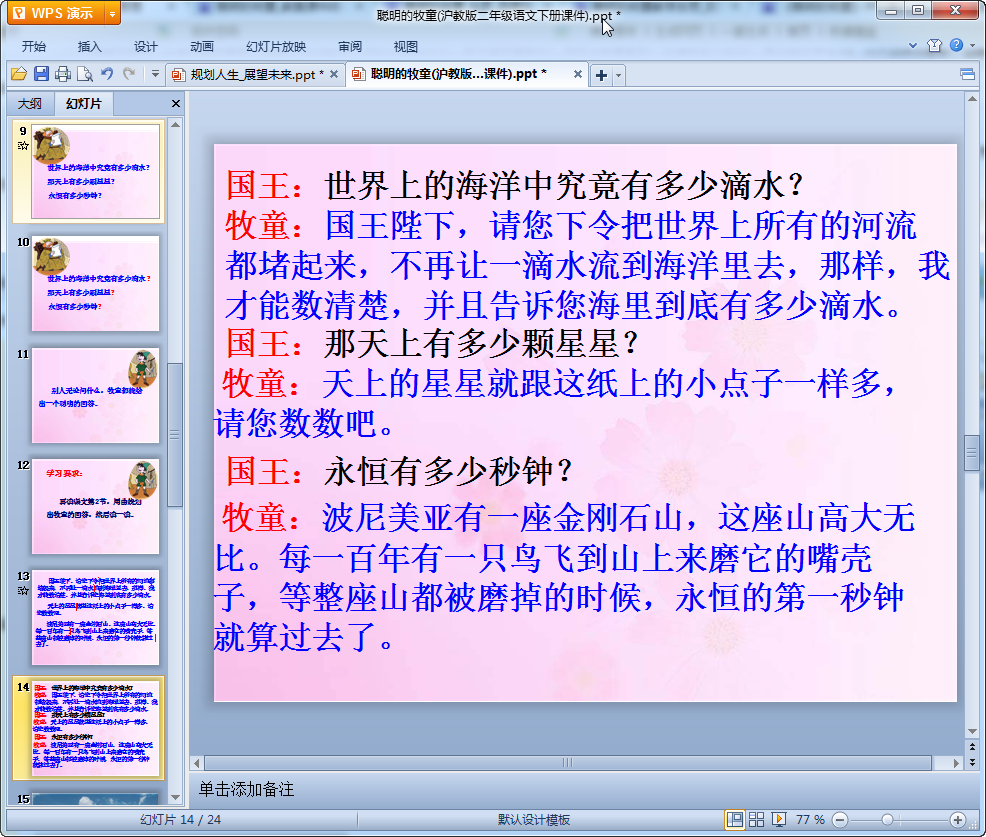Go to next slide double-arrow button
The height and width of the screenshot is (837, 986).
point(972,762)
